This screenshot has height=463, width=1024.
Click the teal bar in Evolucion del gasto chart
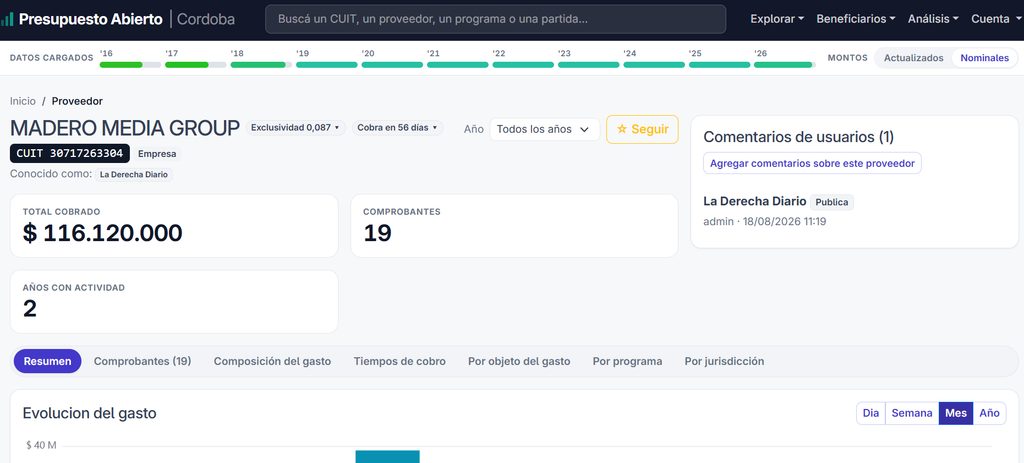pyautogui.click(x=387, y=456)
